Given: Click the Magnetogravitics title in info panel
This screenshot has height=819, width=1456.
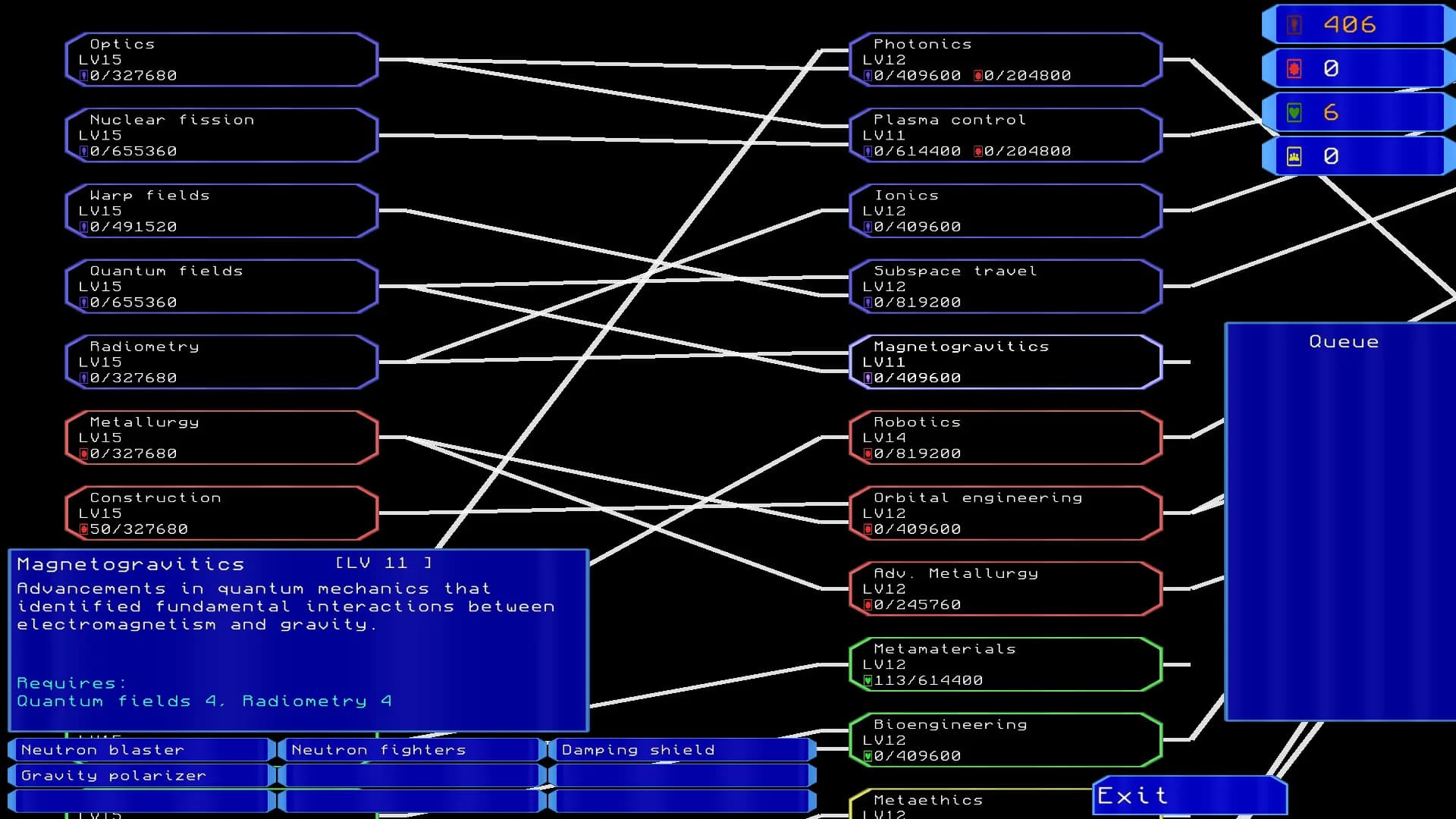Looking at the screenshot, I should [x=130, y=564].
